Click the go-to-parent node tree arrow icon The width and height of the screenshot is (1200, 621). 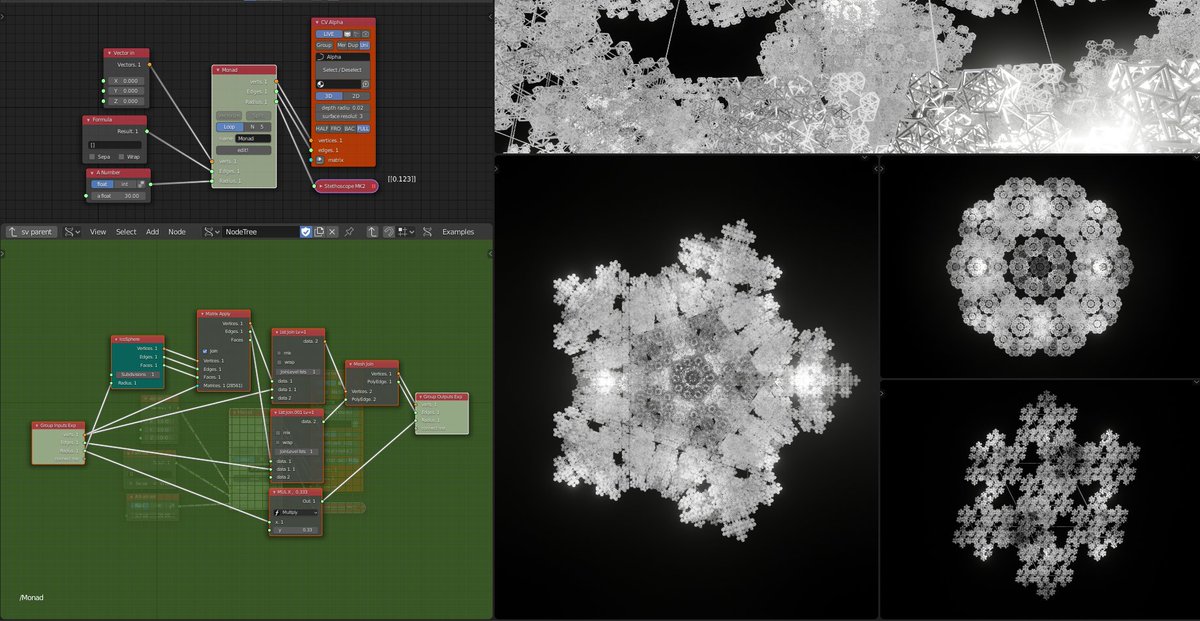372,231
